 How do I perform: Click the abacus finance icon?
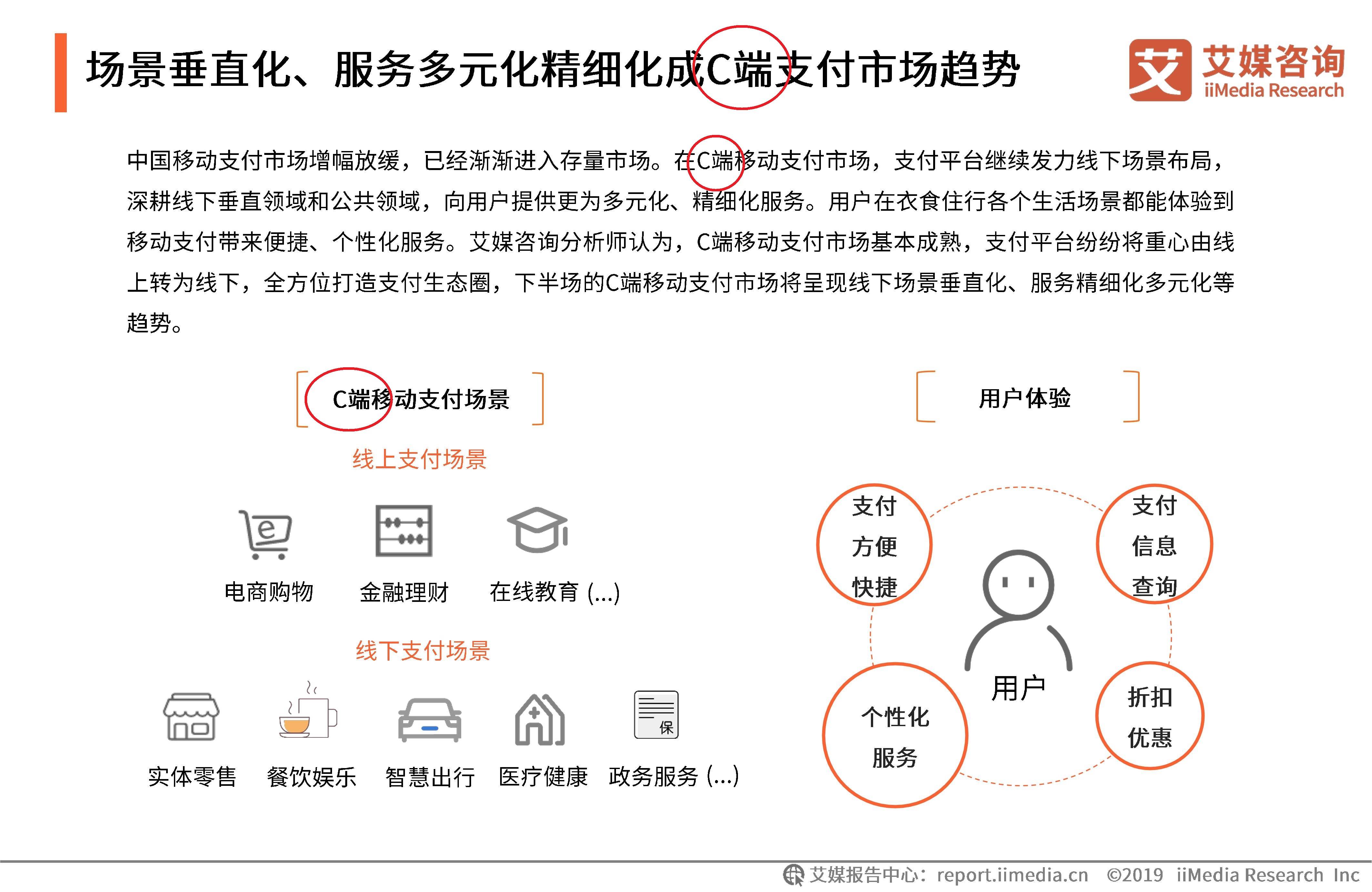(404, 531)
